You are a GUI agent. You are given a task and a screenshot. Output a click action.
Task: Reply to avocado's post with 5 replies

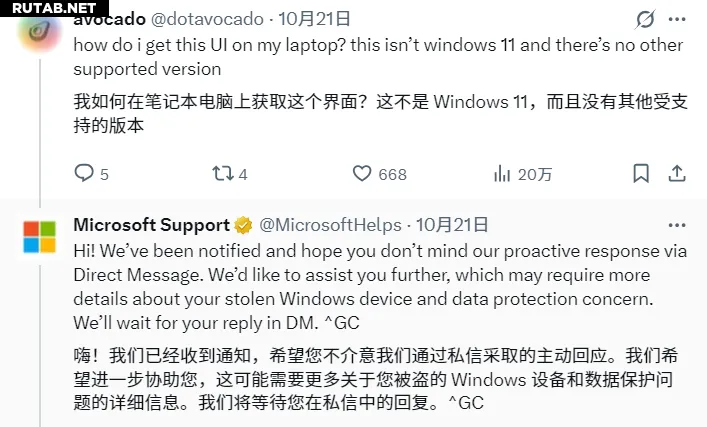click(x=84, y=173)
